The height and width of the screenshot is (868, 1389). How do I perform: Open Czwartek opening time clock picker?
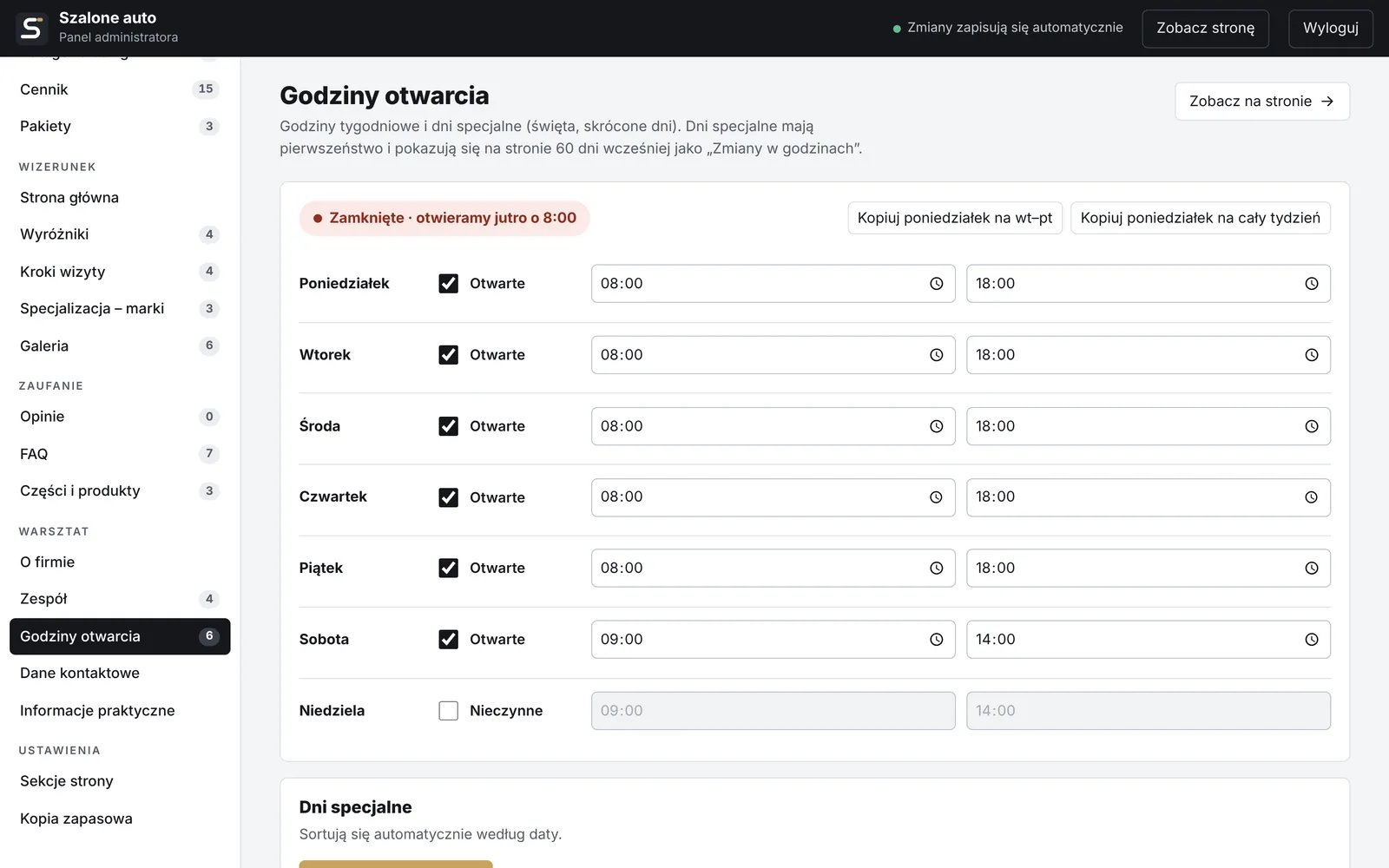tap(936, 497)
